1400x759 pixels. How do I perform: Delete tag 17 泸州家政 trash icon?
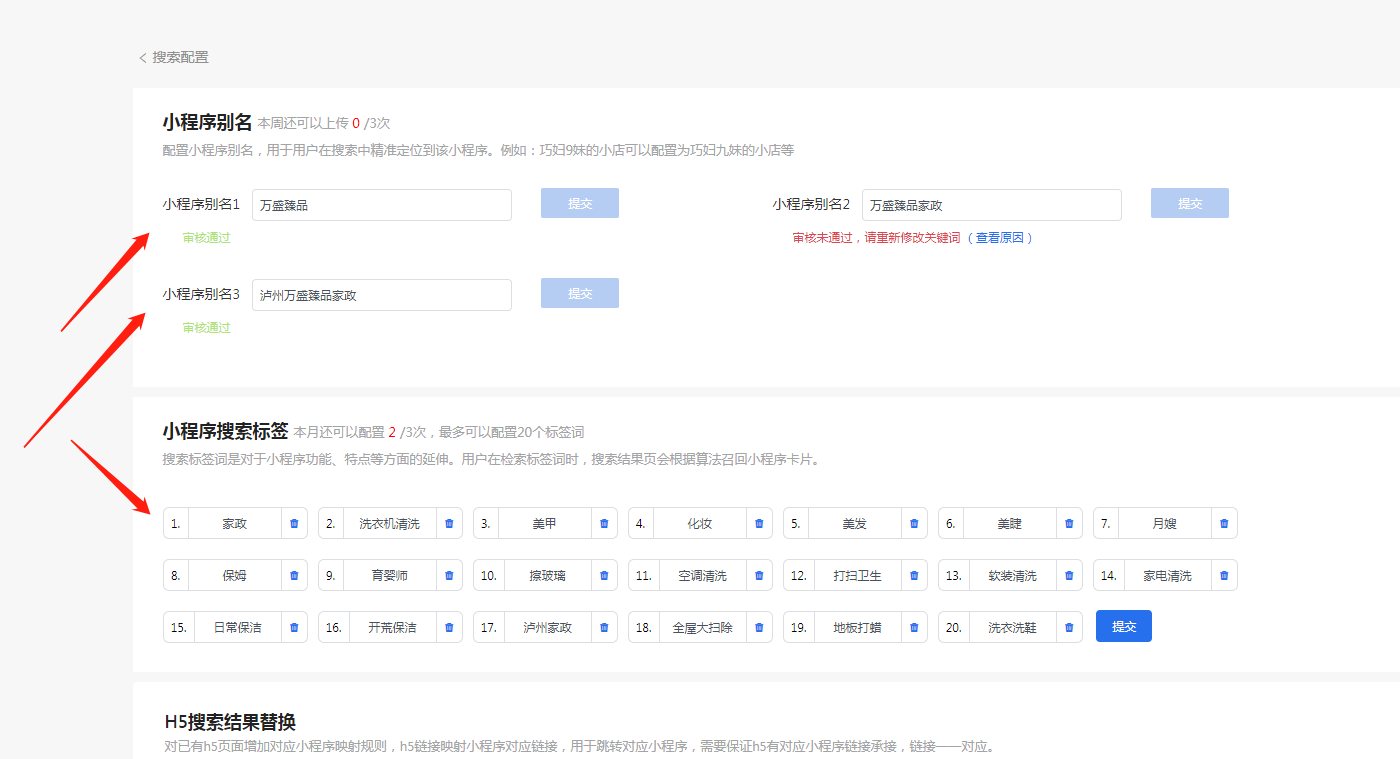tap(604, 627)
